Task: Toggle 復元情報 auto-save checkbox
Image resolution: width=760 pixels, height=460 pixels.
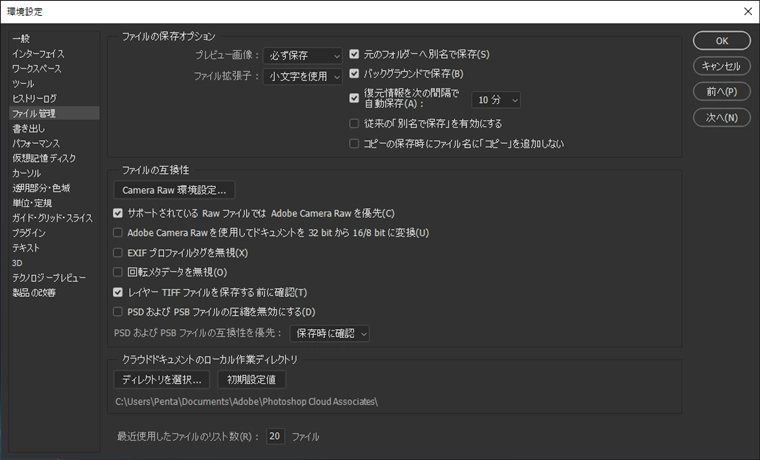Action: (x=354, y=98)
